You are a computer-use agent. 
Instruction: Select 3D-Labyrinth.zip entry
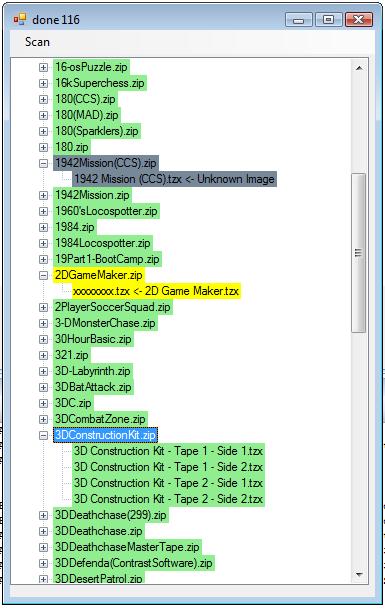click(93, 371)
